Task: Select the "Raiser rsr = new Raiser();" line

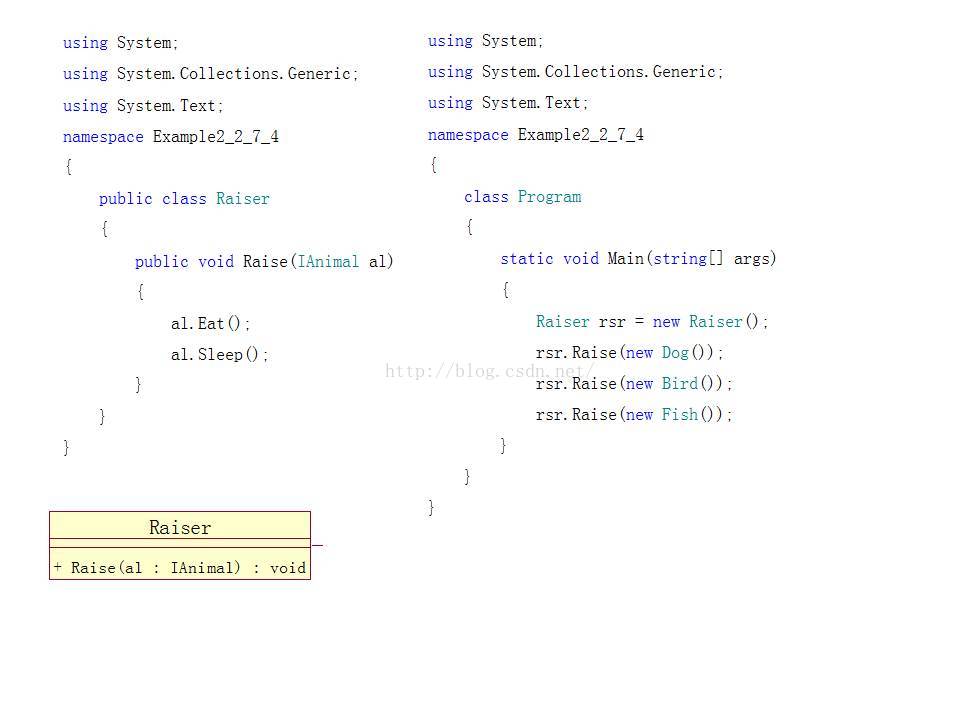Action: click(652, 321)
